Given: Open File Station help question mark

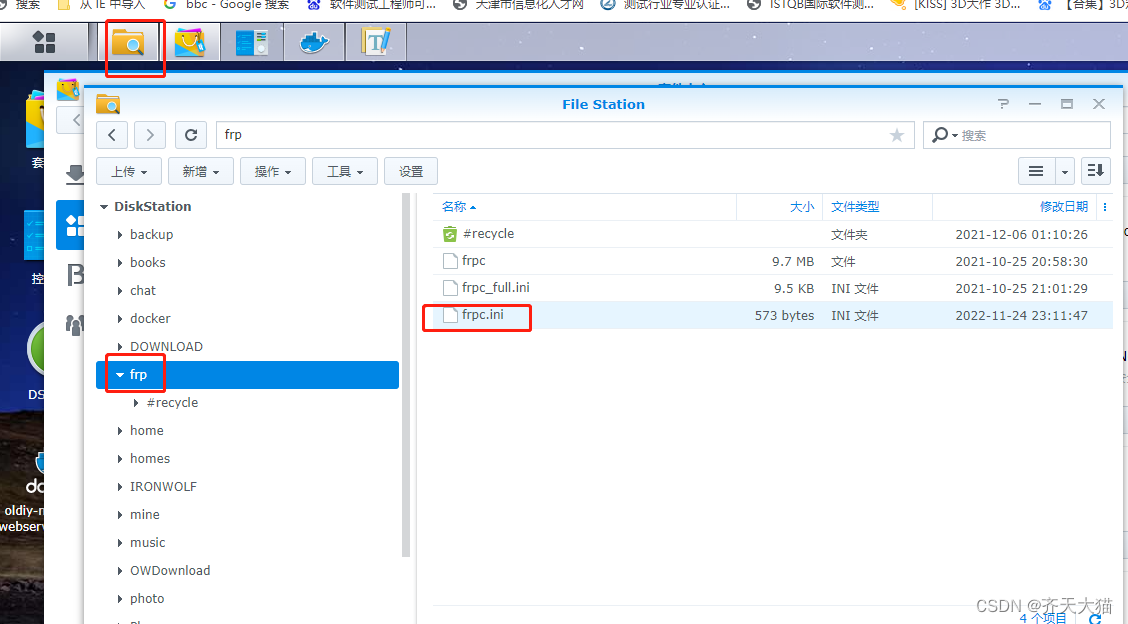Looking at the screenshot, I should point(1004,104).
